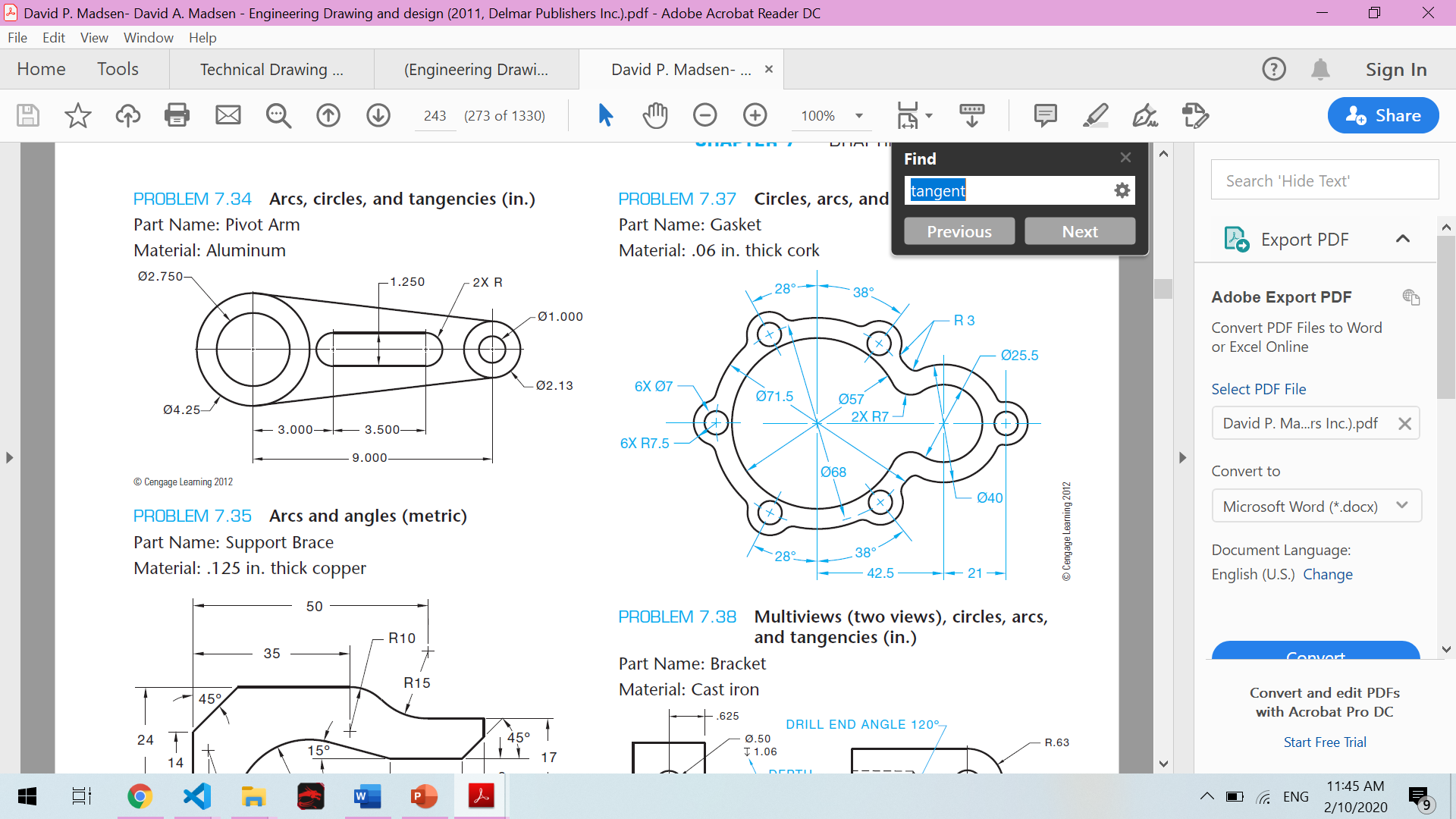Click the Zoom in plus icon
Image resolution: width=1456 pixels, height=819 pixels.
pos(755,115)
